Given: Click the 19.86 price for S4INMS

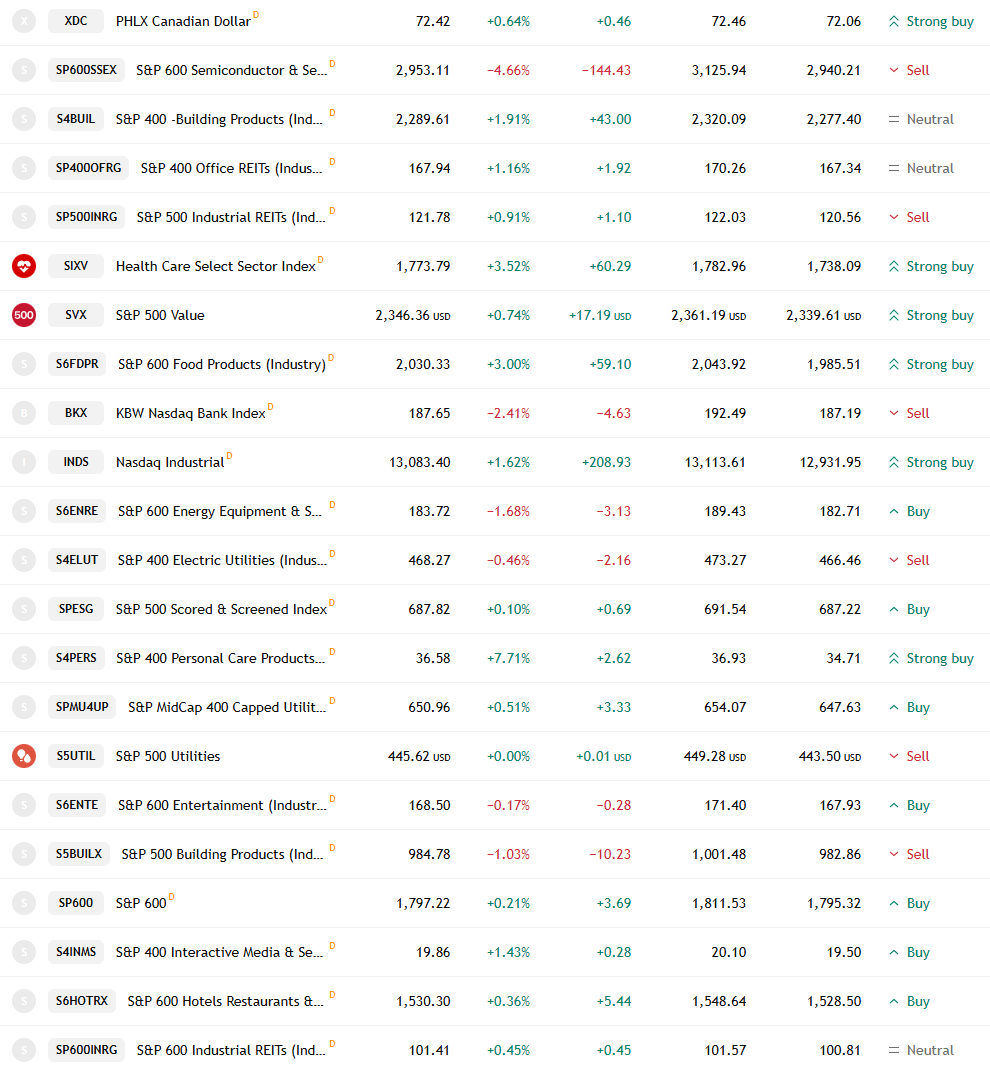Looking at the screenshot, I should (433, 953).
